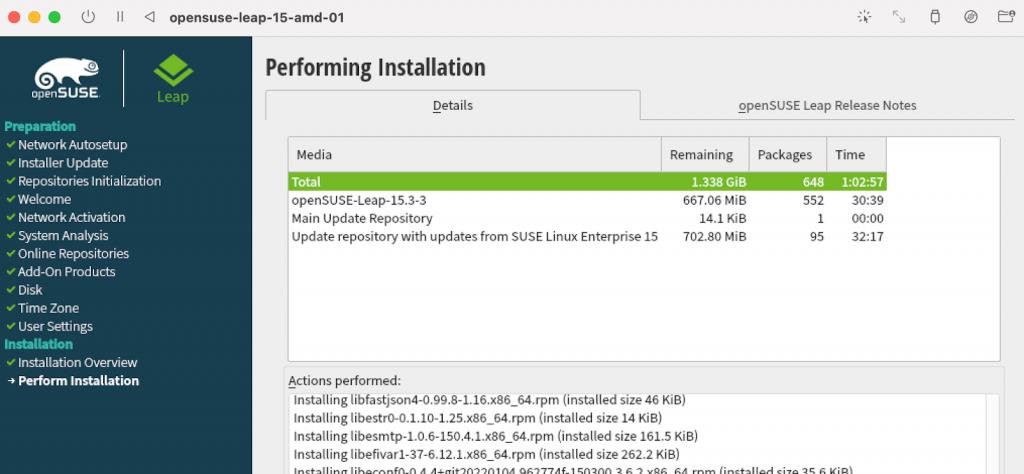1024x474 pixels.
Task: Click the Packages column header
Action: point(788,155)
